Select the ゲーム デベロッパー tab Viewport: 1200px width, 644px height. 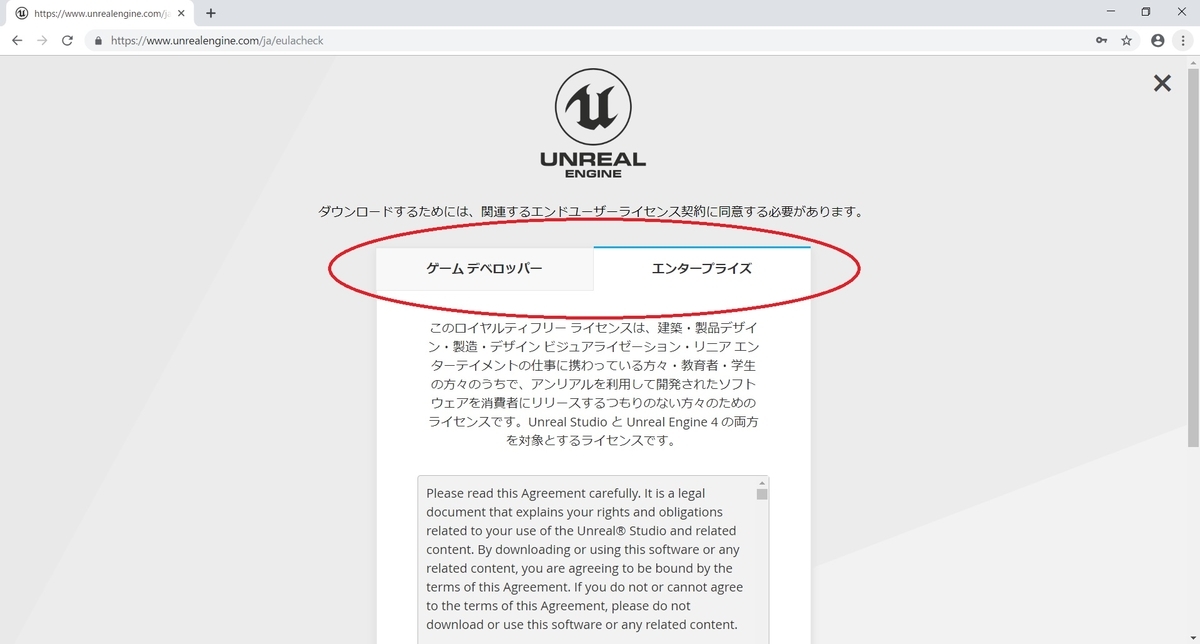tap(484, 269)
